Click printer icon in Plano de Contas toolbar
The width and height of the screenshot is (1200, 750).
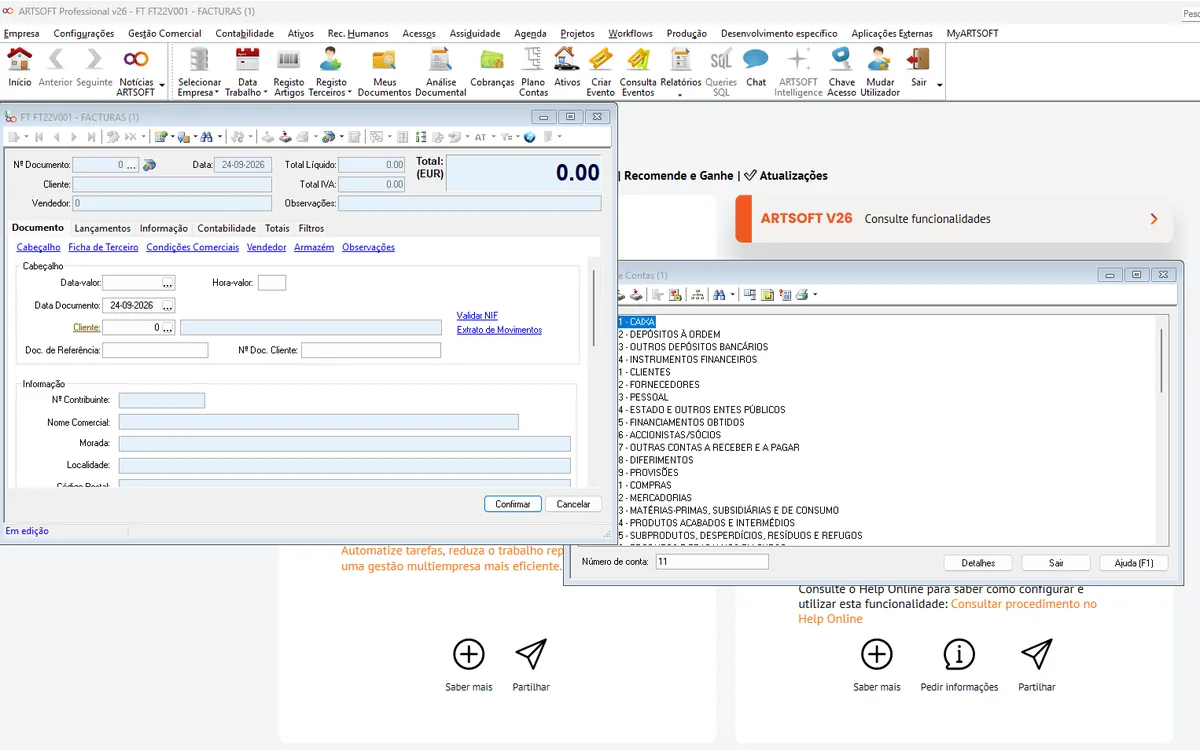pos(801,295)
